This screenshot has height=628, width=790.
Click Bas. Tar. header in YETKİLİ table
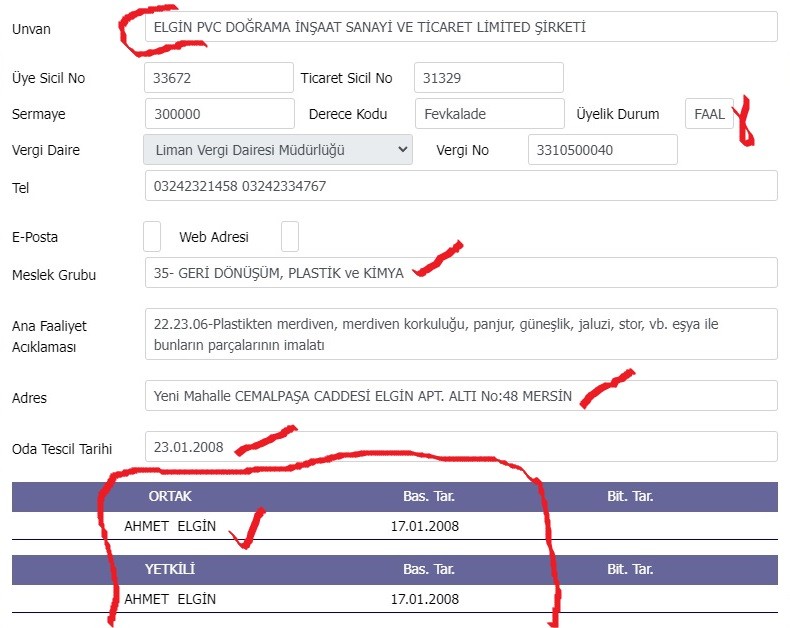pos(429,570)
